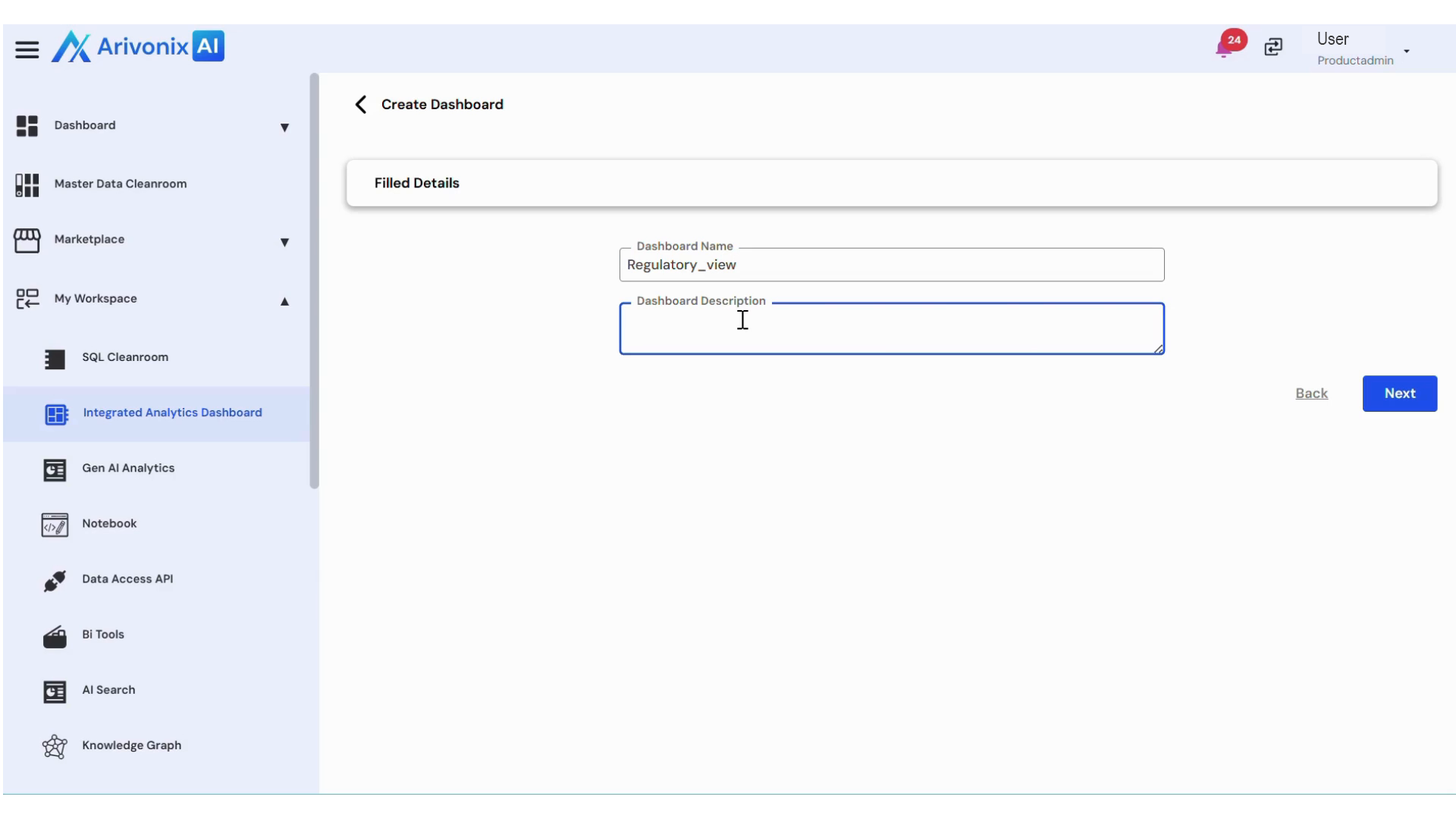Open SQL Cleanroom from sidebar

click(125, 357)
